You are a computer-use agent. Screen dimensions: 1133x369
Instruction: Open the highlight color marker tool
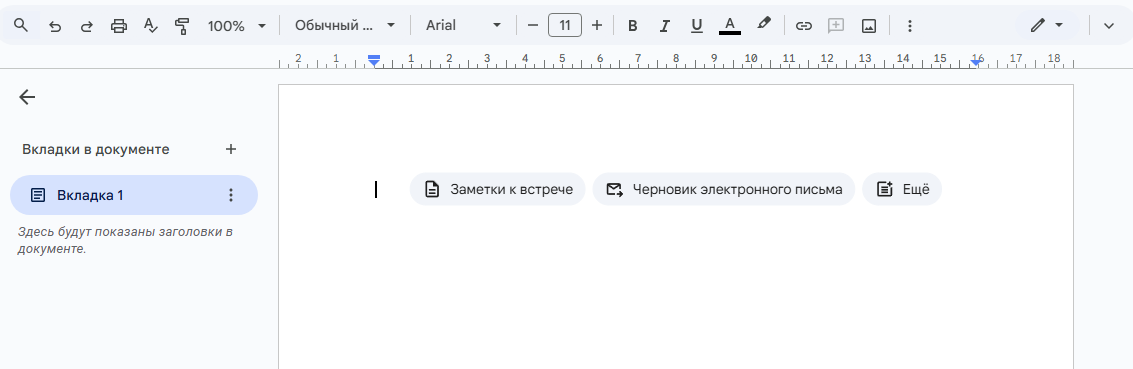[763, 25]
